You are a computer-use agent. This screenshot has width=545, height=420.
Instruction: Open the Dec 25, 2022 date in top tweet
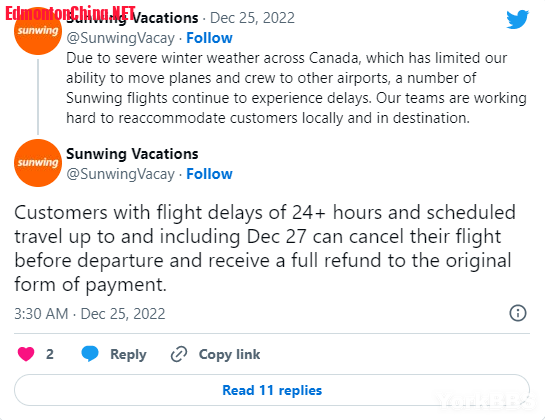(x=252, y=18)
